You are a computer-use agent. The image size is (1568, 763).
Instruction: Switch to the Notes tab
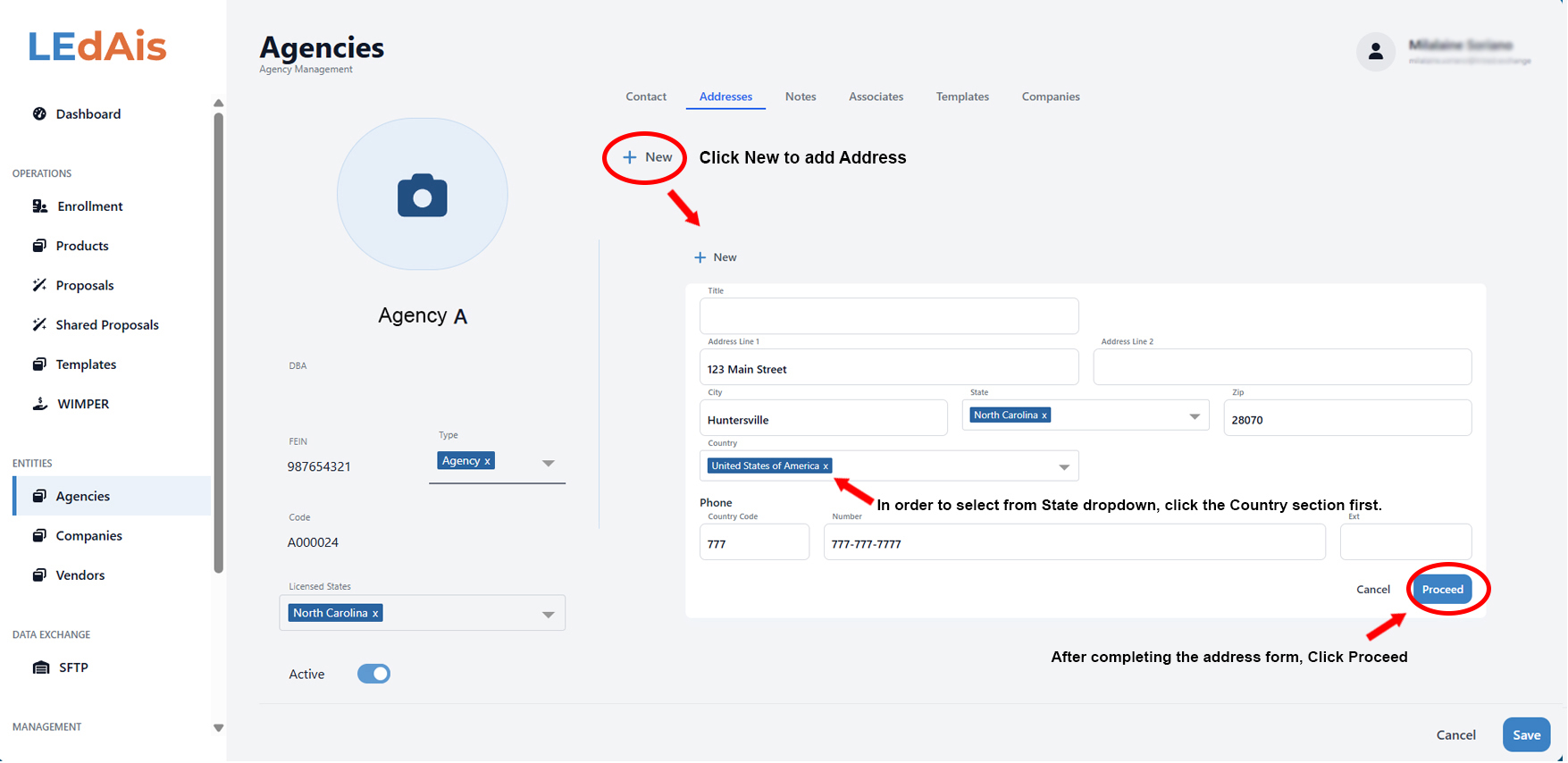tap(801, 96)
